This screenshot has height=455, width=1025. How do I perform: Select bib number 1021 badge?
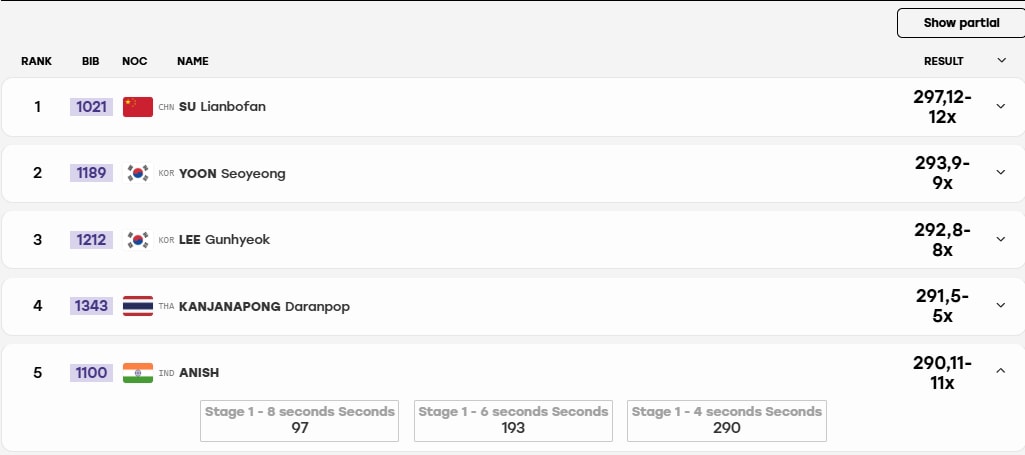[x=92, y=107]
